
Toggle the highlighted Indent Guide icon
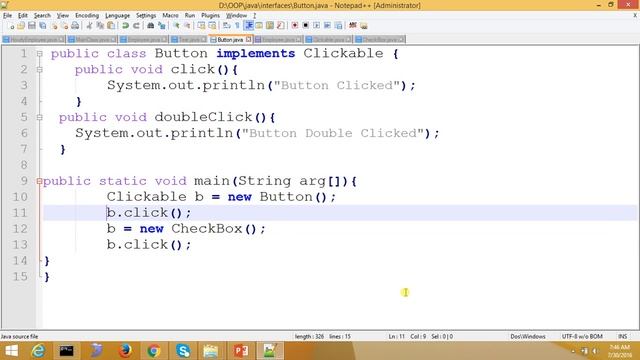coord(248,25)
